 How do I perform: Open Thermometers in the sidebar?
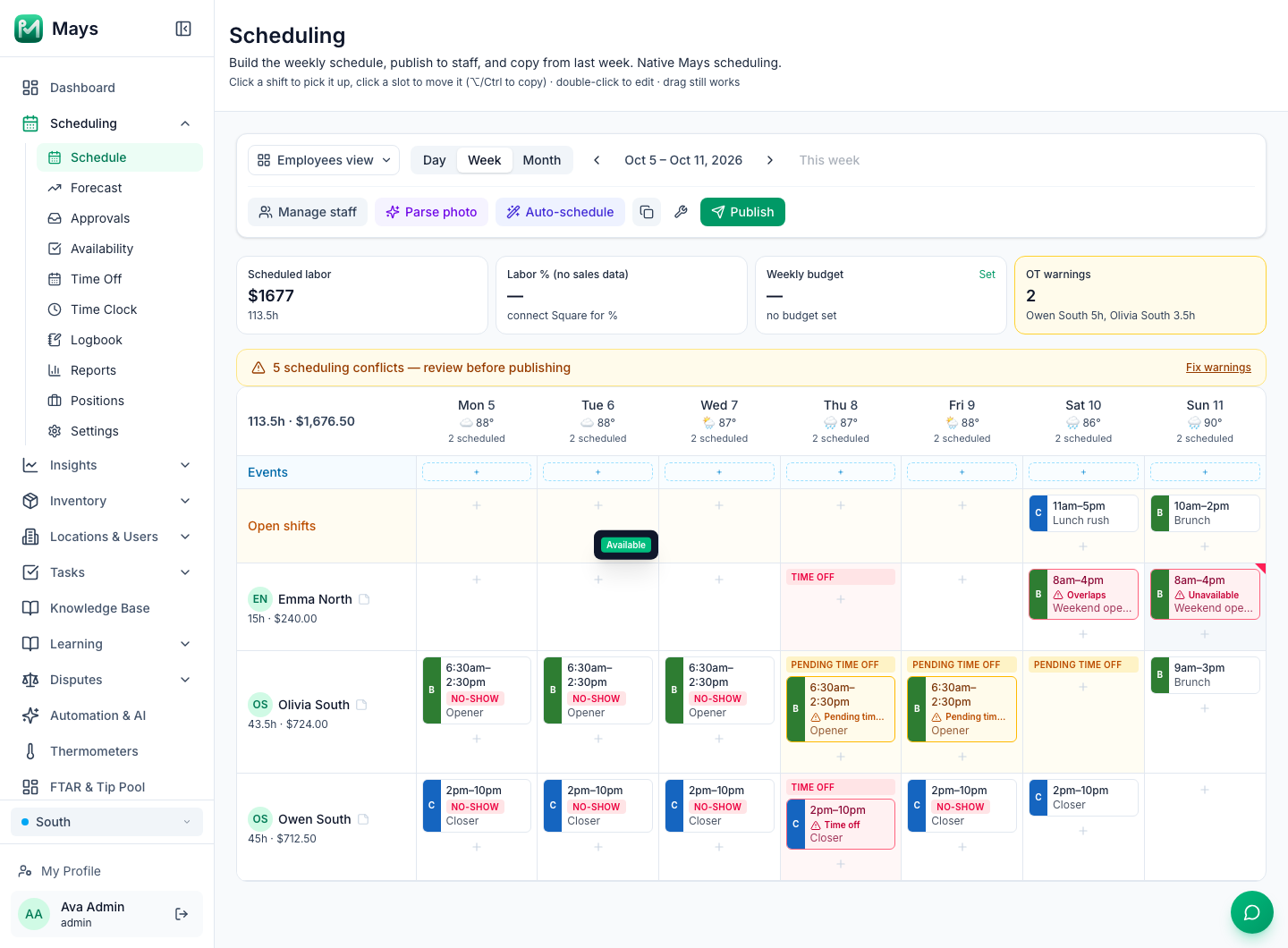click(x=107, y=751)
